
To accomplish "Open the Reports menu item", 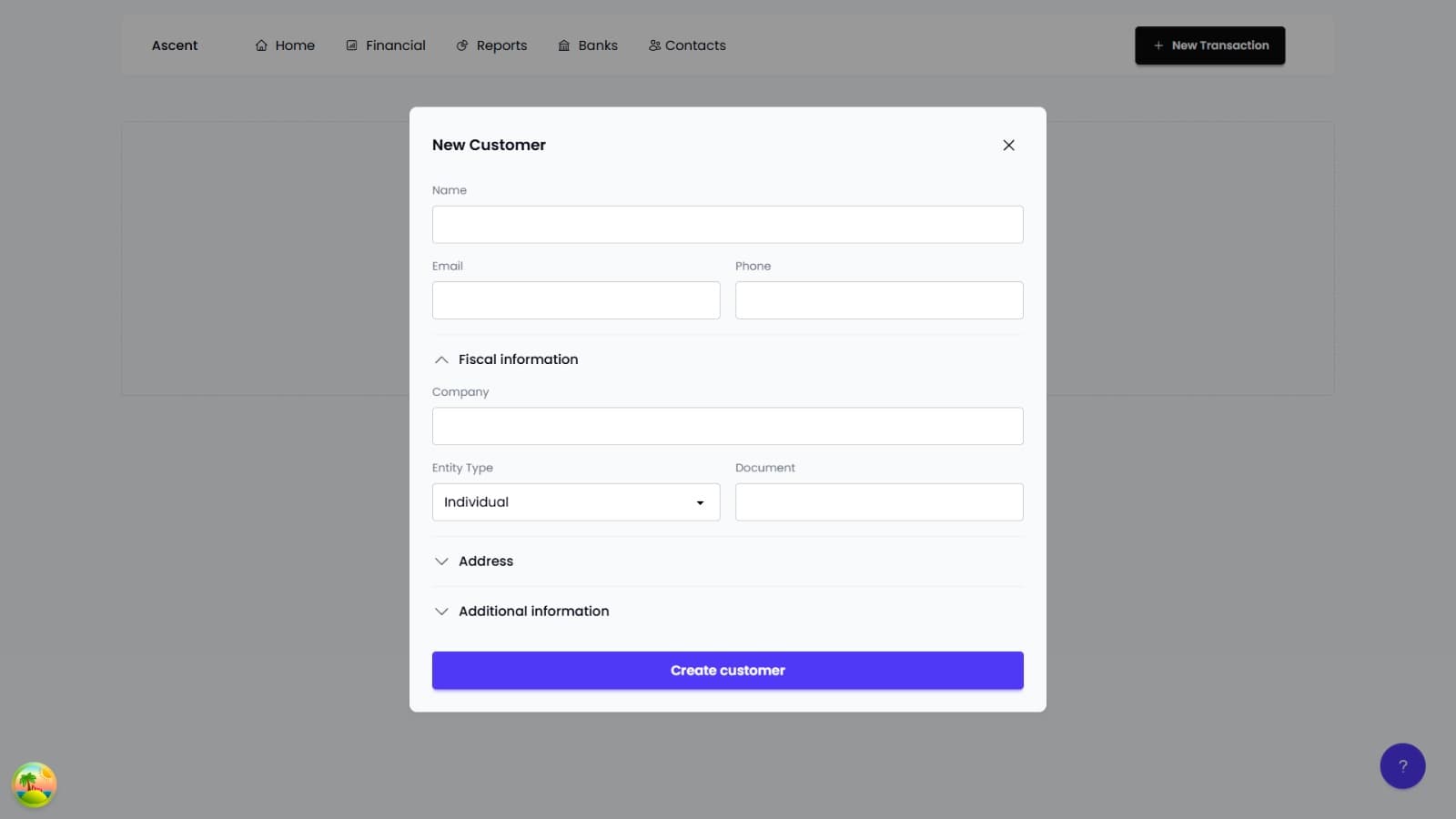I will 501,45.
